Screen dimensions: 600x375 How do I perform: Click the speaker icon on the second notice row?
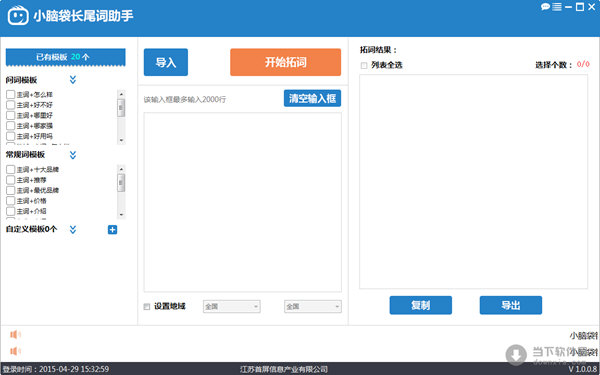pyautogui.click(x=15, y=351)
